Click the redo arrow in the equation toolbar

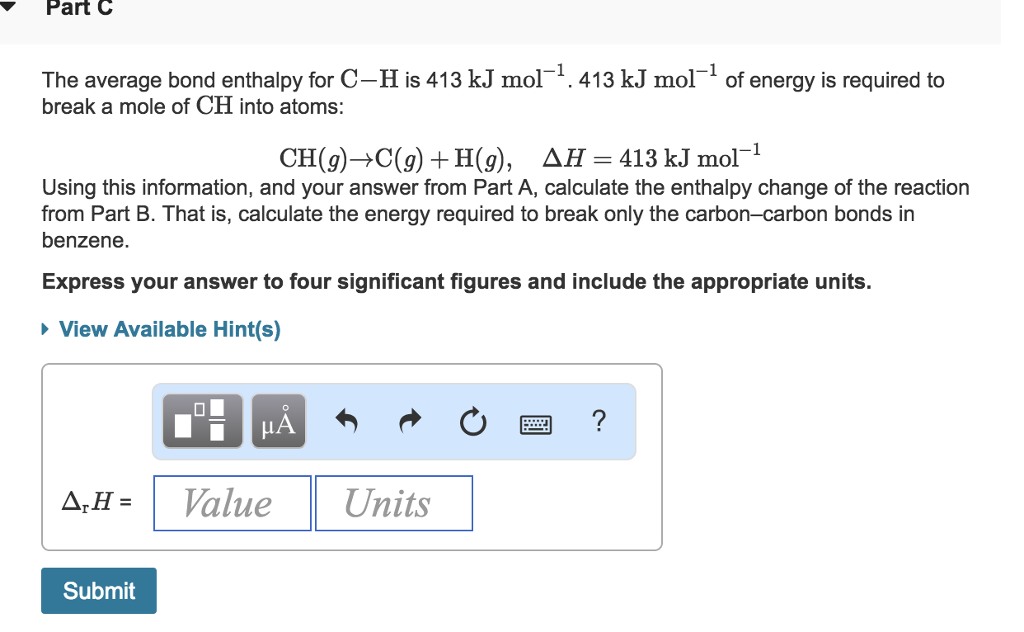coord(409,421)
